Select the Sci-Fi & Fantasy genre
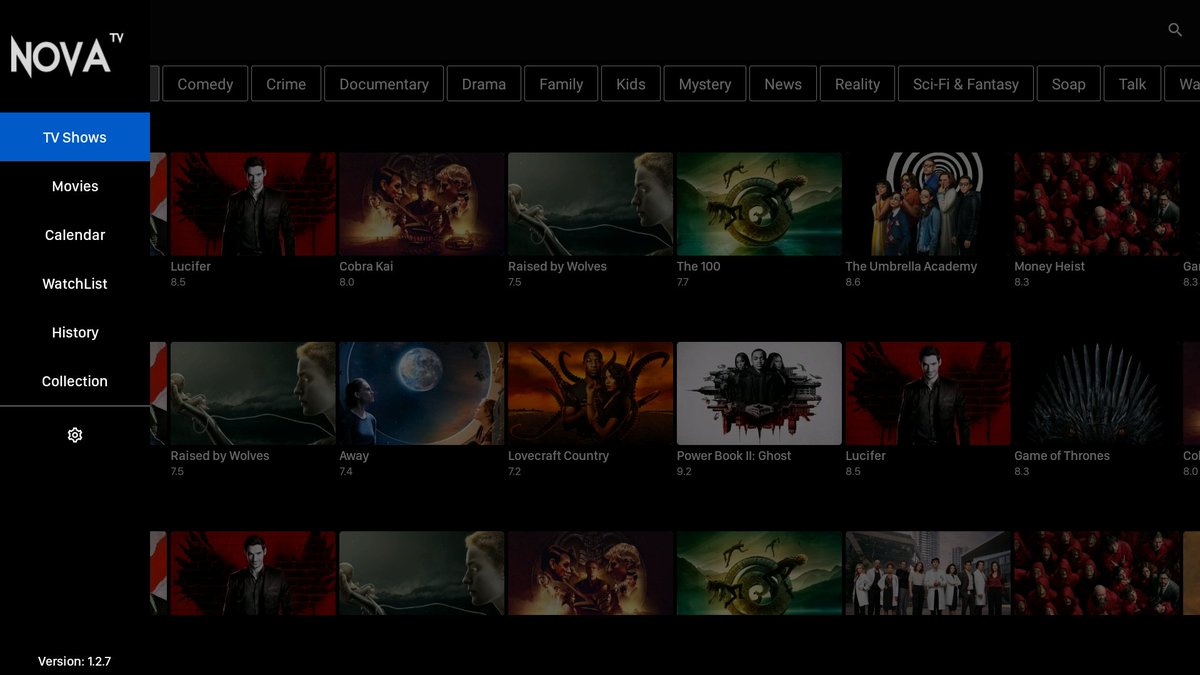The height and width of the screenshot is (675, 1200). 965,83
